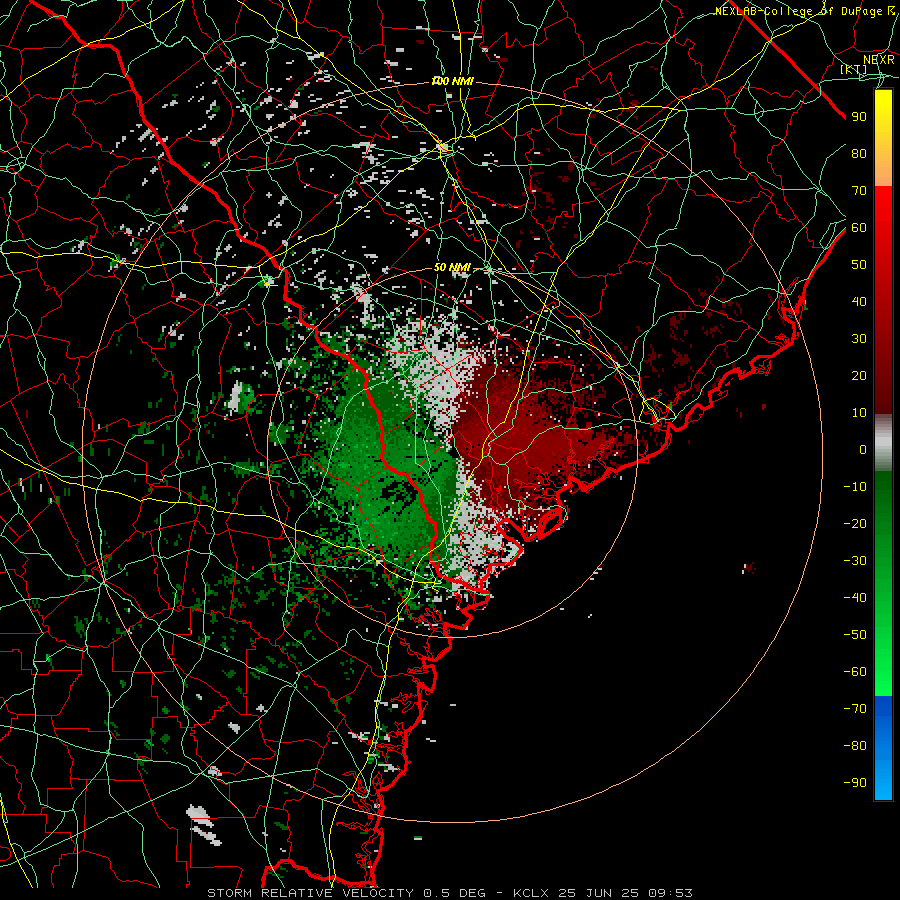The width and height of the screenshot is (900, 900).
Task: Click the -60 scale value
Action: 855,672
